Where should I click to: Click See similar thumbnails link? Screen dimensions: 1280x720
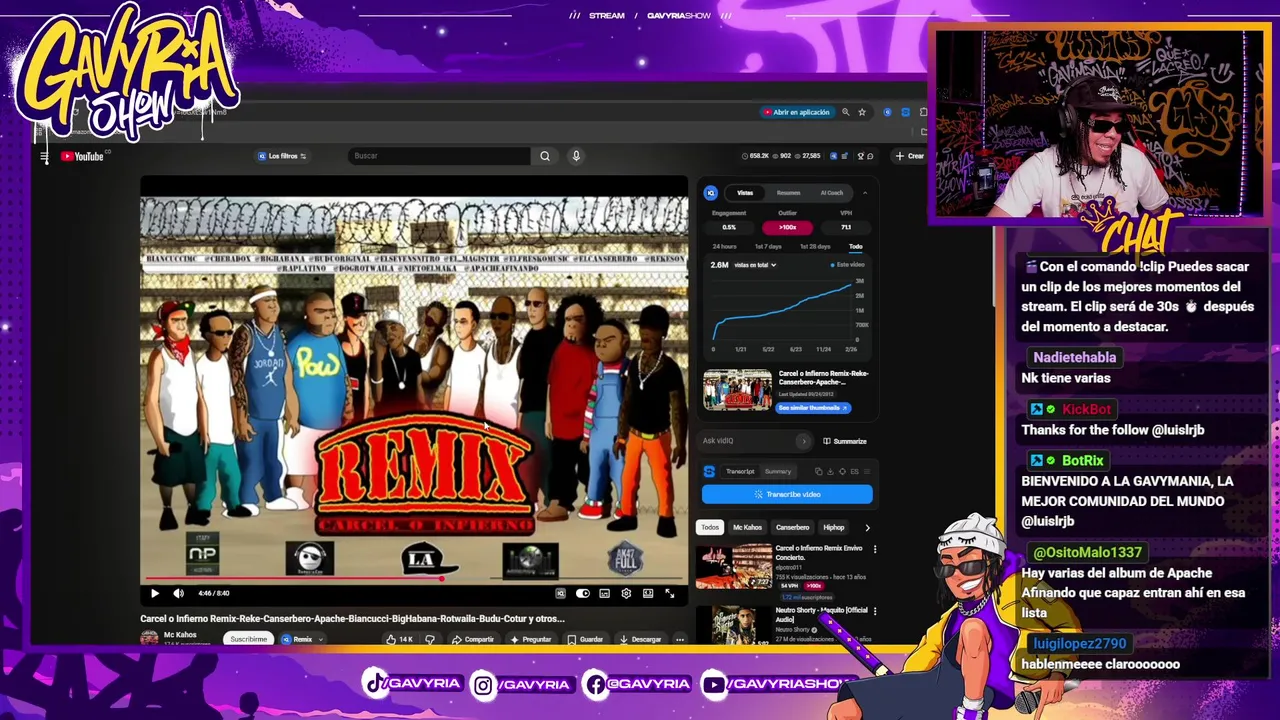[x=813, y=408]
